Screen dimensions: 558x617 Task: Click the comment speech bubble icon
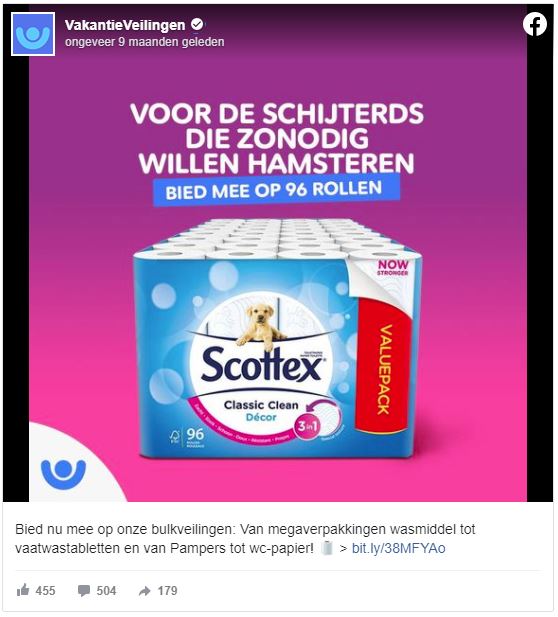[83, 591]
